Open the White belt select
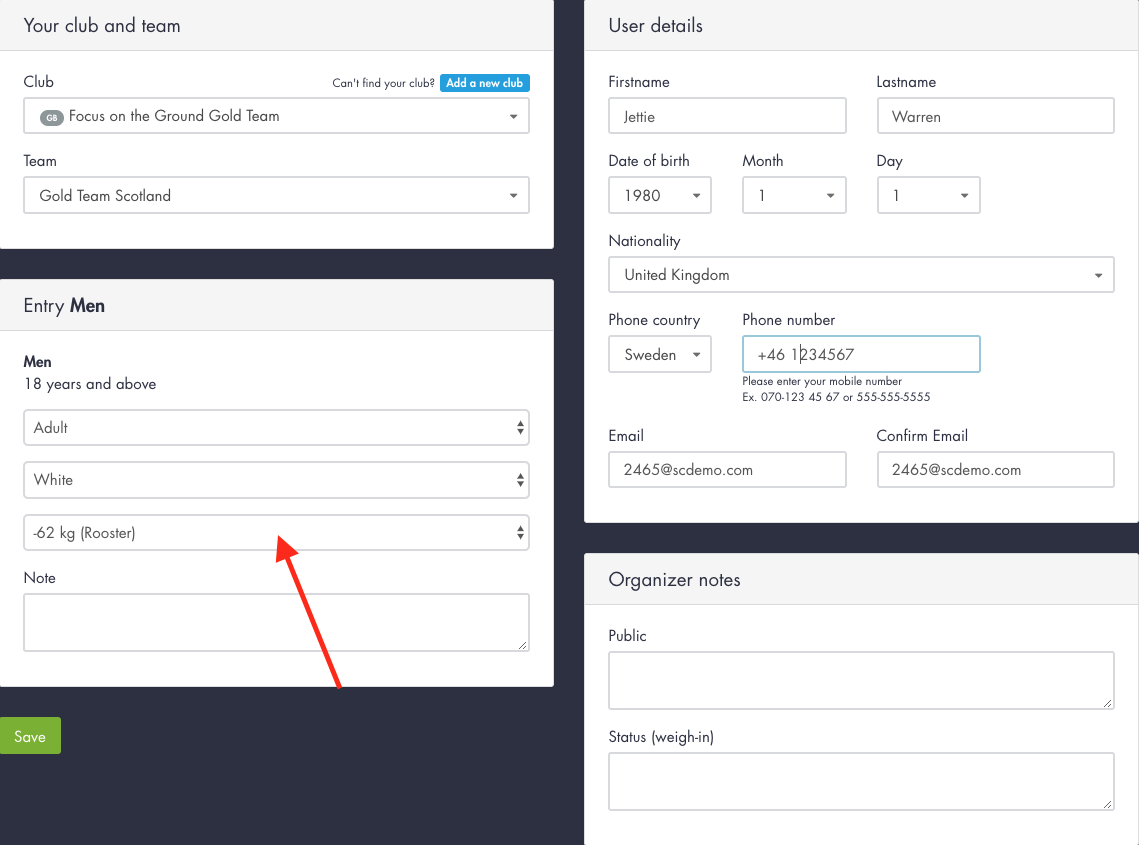 276,480
